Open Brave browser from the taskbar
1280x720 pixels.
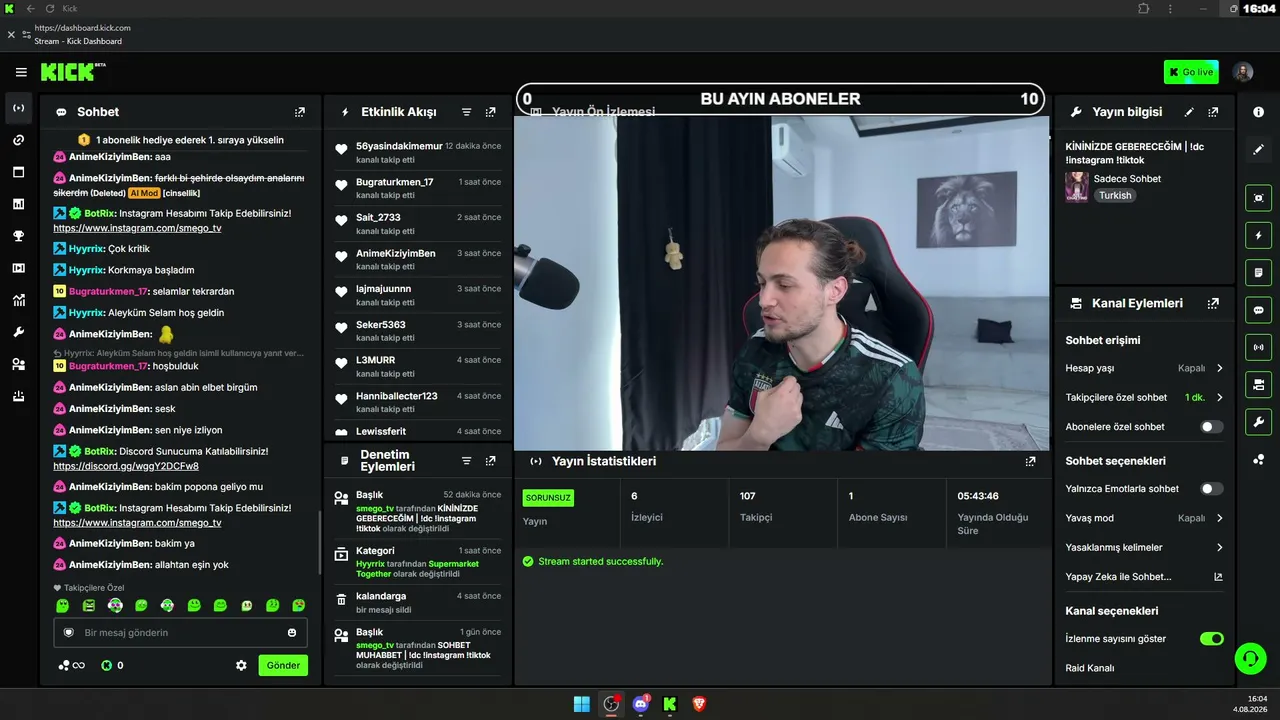pyautogui.click(x=699, y=704)
